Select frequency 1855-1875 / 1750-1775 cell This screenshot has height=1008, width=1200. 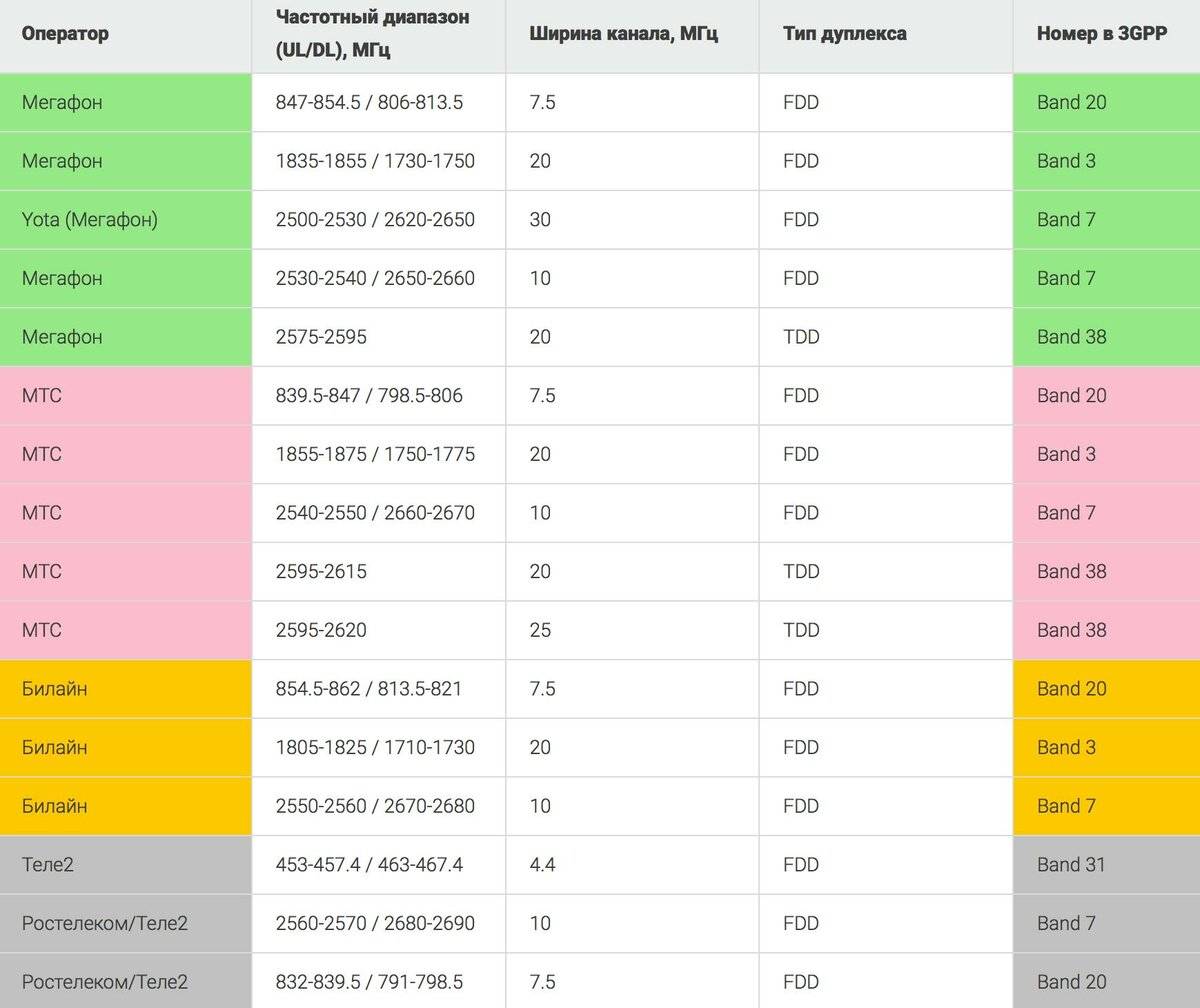(x=378, y=454)
